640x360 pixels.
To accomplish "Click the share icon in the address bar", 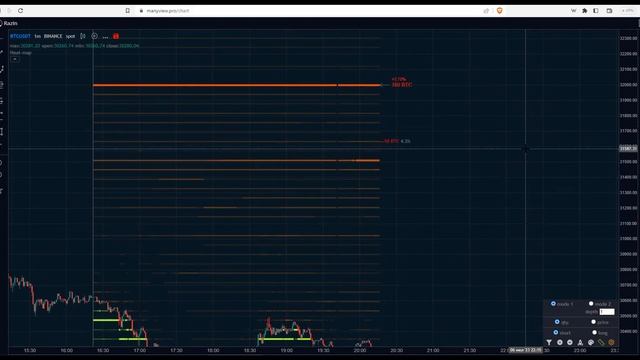I will coord(486,11).
